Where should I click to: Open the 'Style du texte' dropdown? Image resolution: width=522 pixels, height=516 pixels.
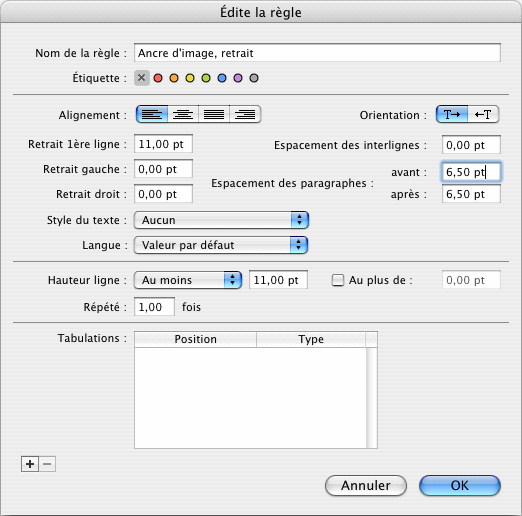coord(221,220)
